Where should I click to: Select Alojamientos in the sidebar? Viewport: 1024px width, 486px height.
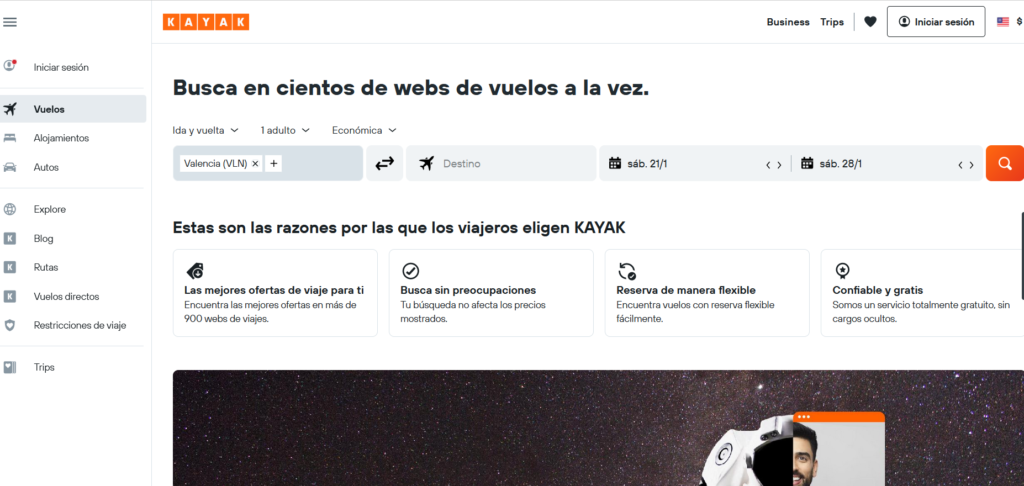click(73, 138)
